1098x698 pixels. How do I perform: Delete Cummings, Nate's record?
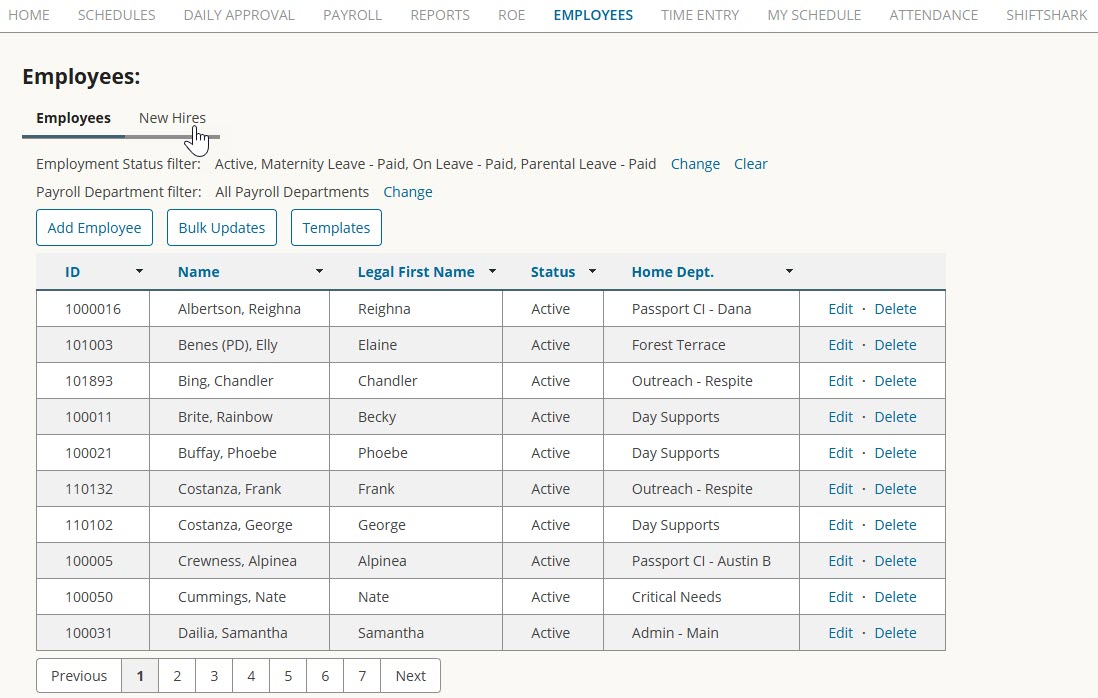point(895,597)
